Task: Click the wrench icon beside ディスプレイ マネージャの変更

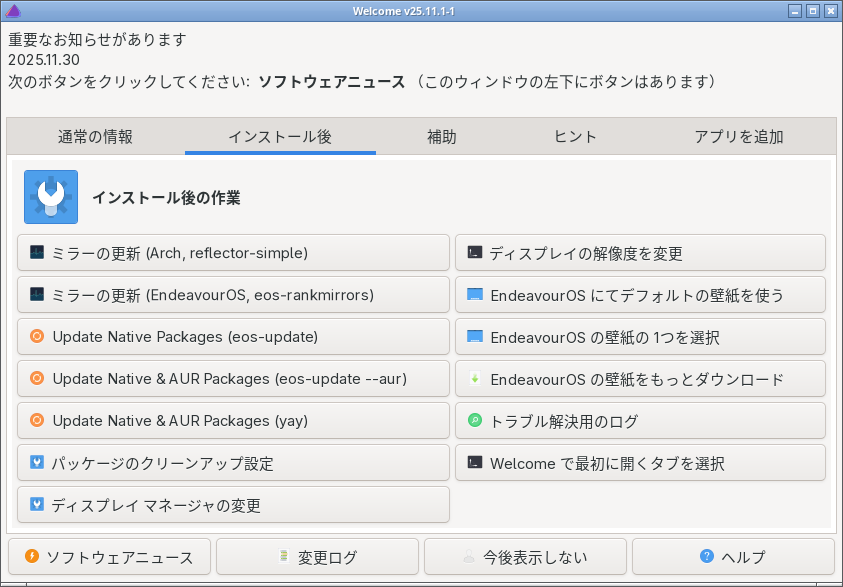Action: (x=37, y=504)
